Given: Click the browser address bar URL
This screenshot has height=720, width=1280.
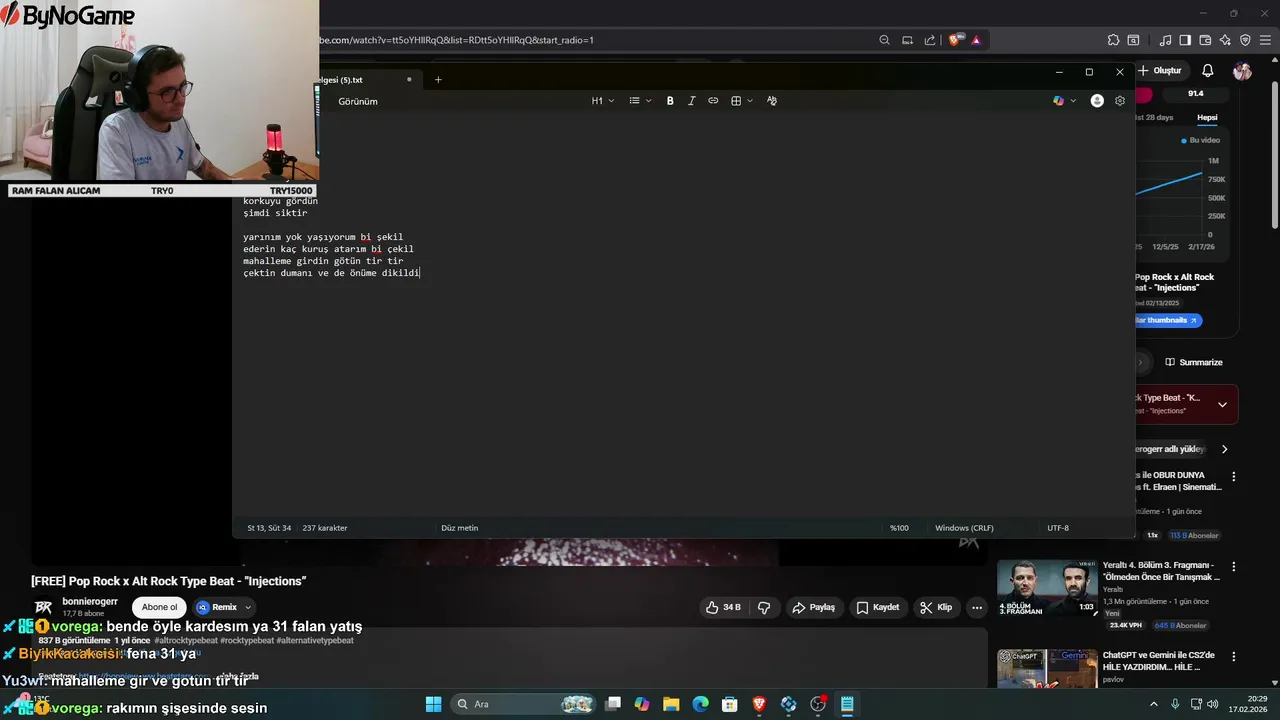Looking at the screenshot, I should click(457, 40).
